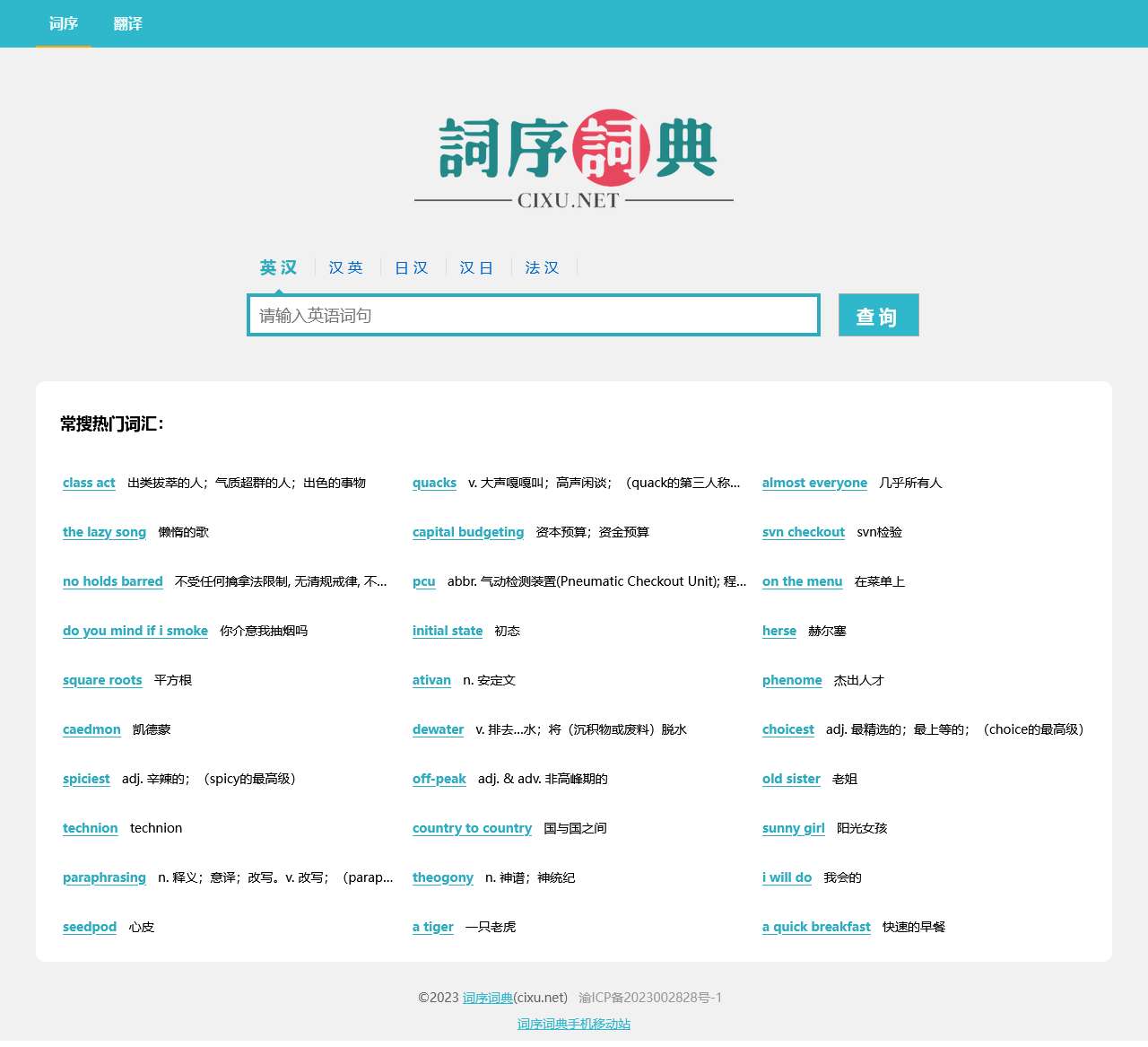Viewport: 1148px width, 1047px height.
Task: Click the definition text '资本预算；资金预算'
Action: point(593,532)
